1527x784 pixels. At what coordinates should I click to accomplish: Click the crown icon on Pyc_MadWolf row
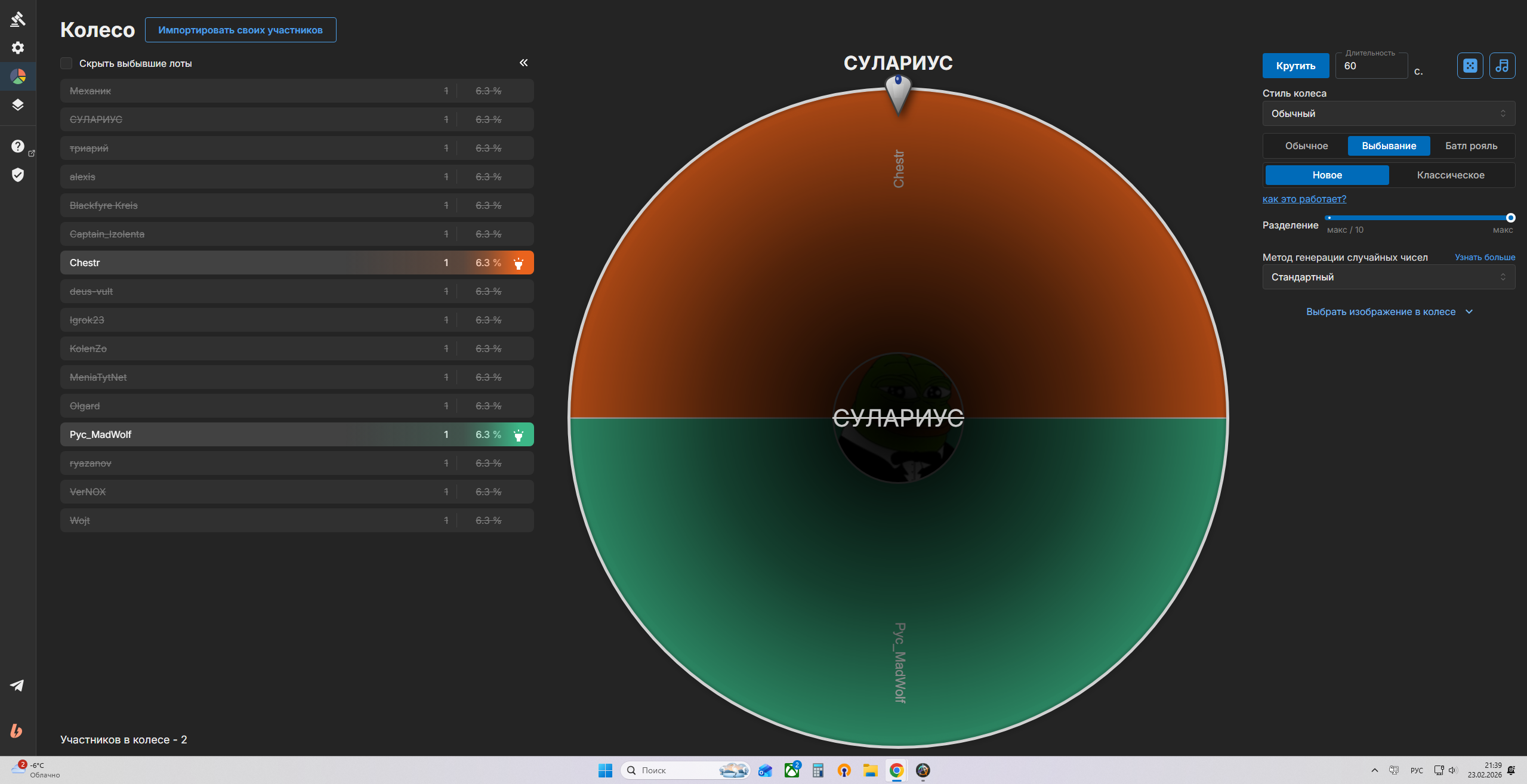click(x=519, y=435)
